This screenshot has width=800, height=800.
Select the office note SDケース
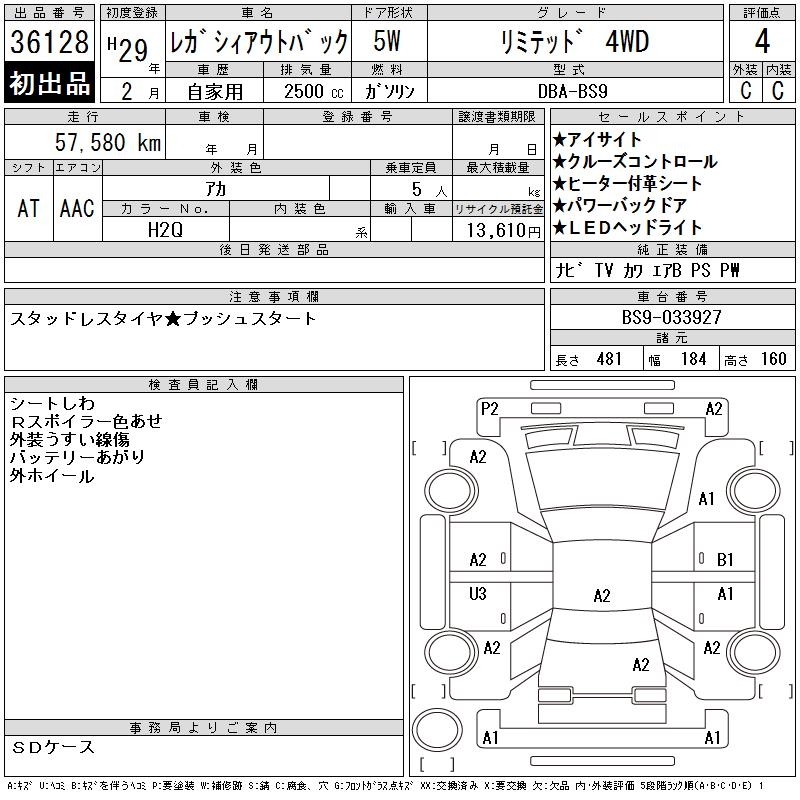53,747
